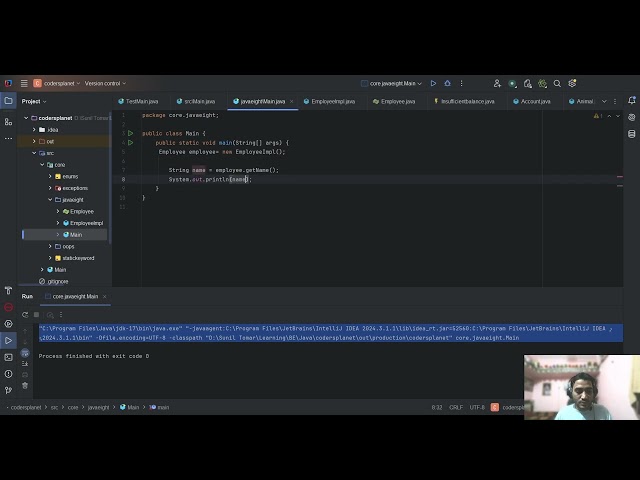This screenshot has height=480, width=640.
Task: Open the codersplanet project dropdown
Action: 57,83
